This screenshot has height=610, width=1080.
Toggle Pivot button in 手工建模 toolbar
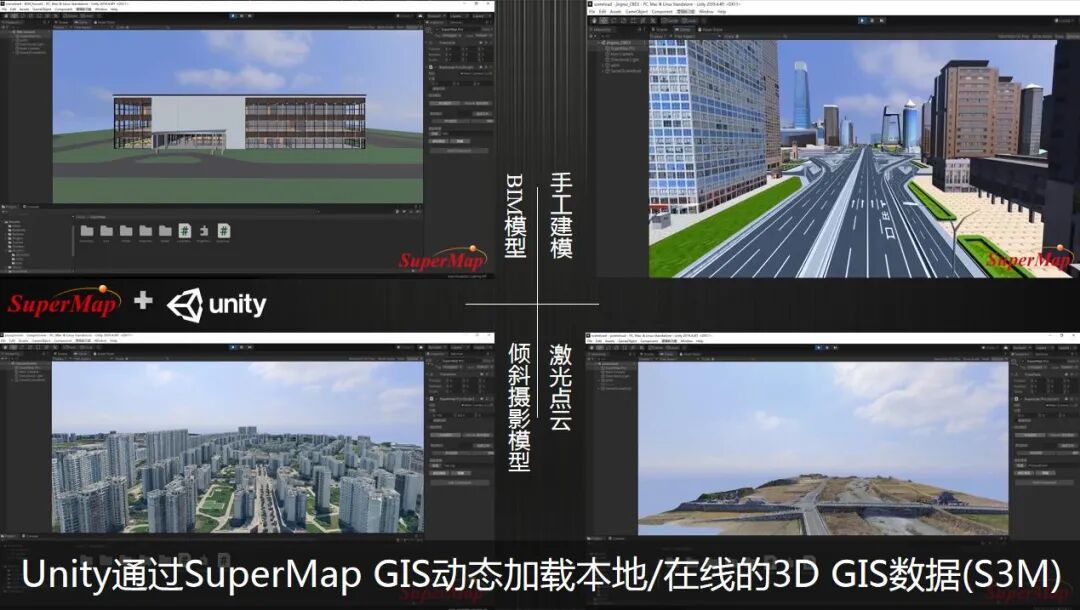point(669,21)
